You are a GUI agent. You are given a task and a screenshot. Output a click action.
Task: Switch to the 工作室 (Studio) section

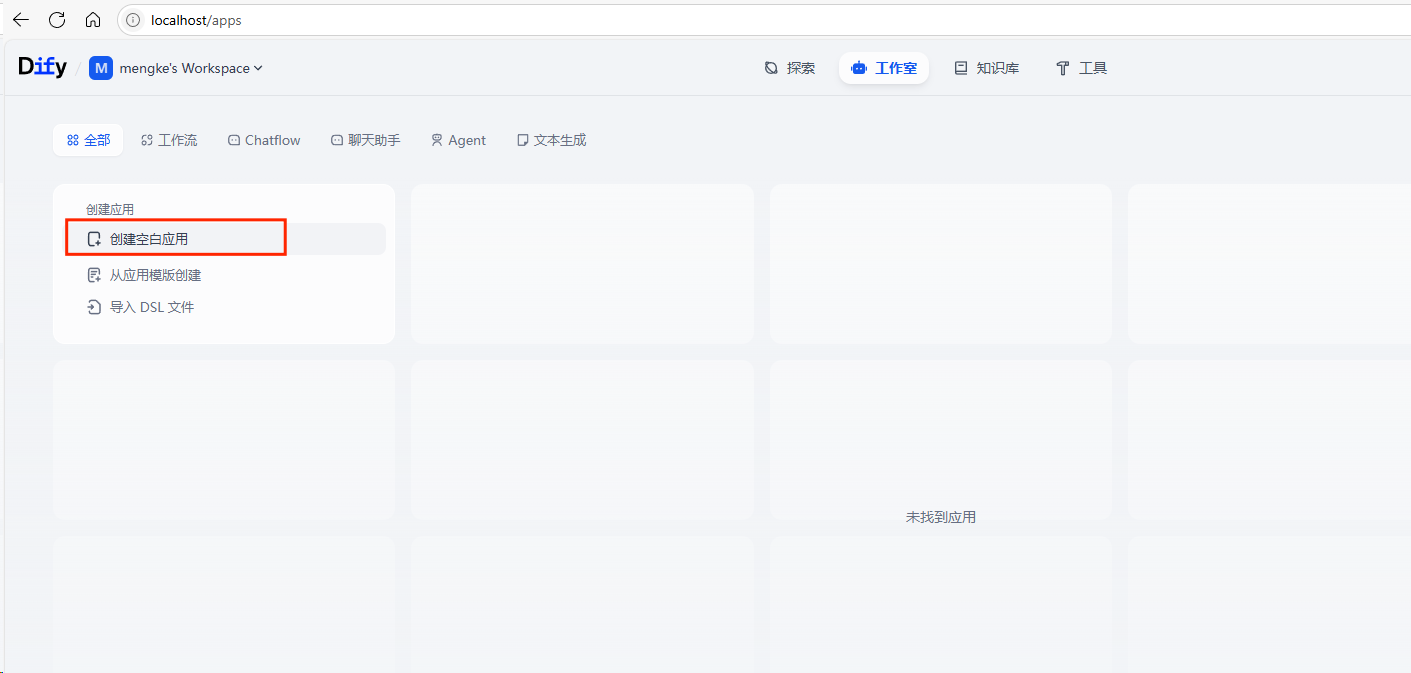(883, 68)
